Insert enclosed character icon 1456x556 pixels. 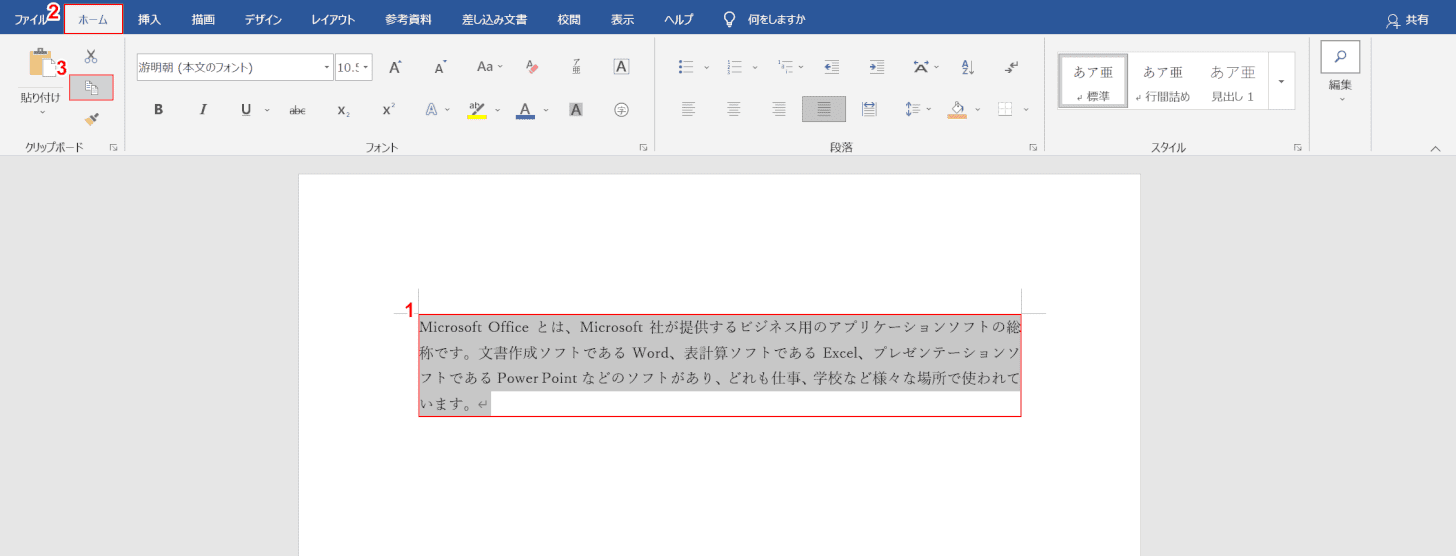pos(621,110)
